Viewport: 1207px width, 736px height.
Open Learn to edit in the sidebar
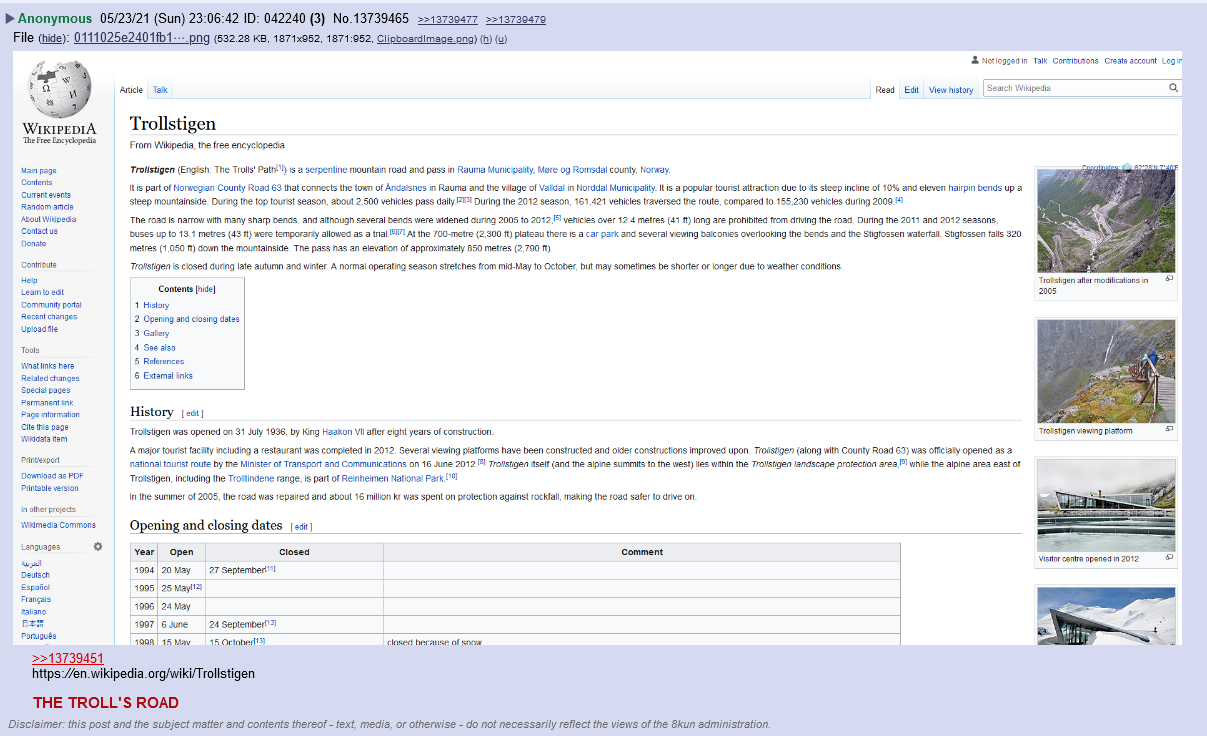43,293
